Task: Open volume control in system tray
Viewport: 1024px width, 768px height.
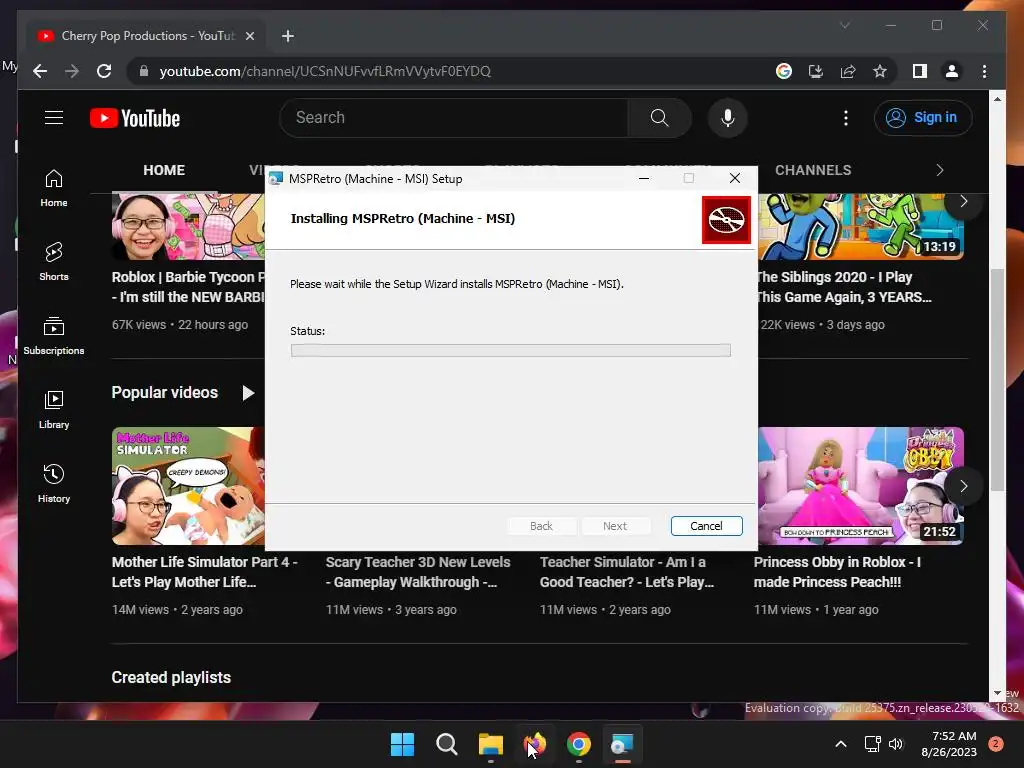Action: click(x=896, y=744)
